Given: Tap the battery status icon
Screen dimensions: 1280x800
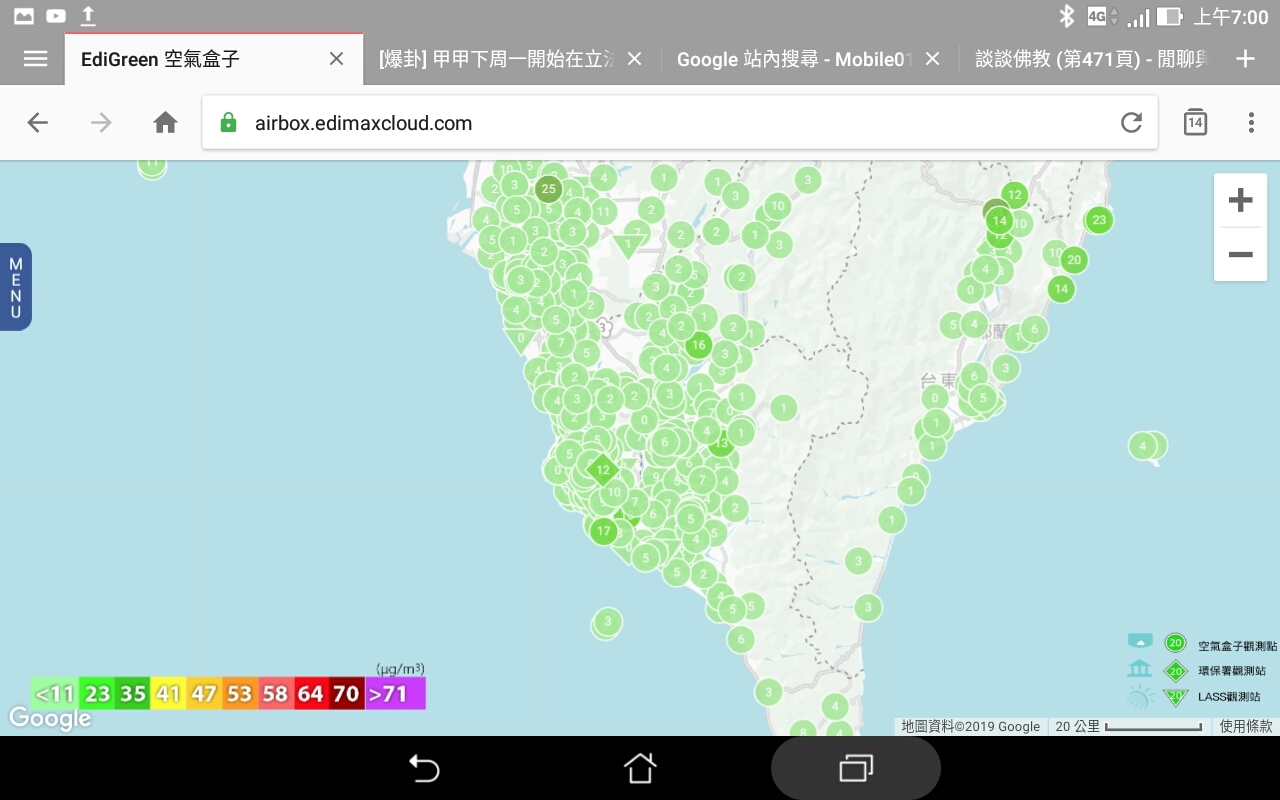Looking at the screenshot, I should coord(1169,16).
